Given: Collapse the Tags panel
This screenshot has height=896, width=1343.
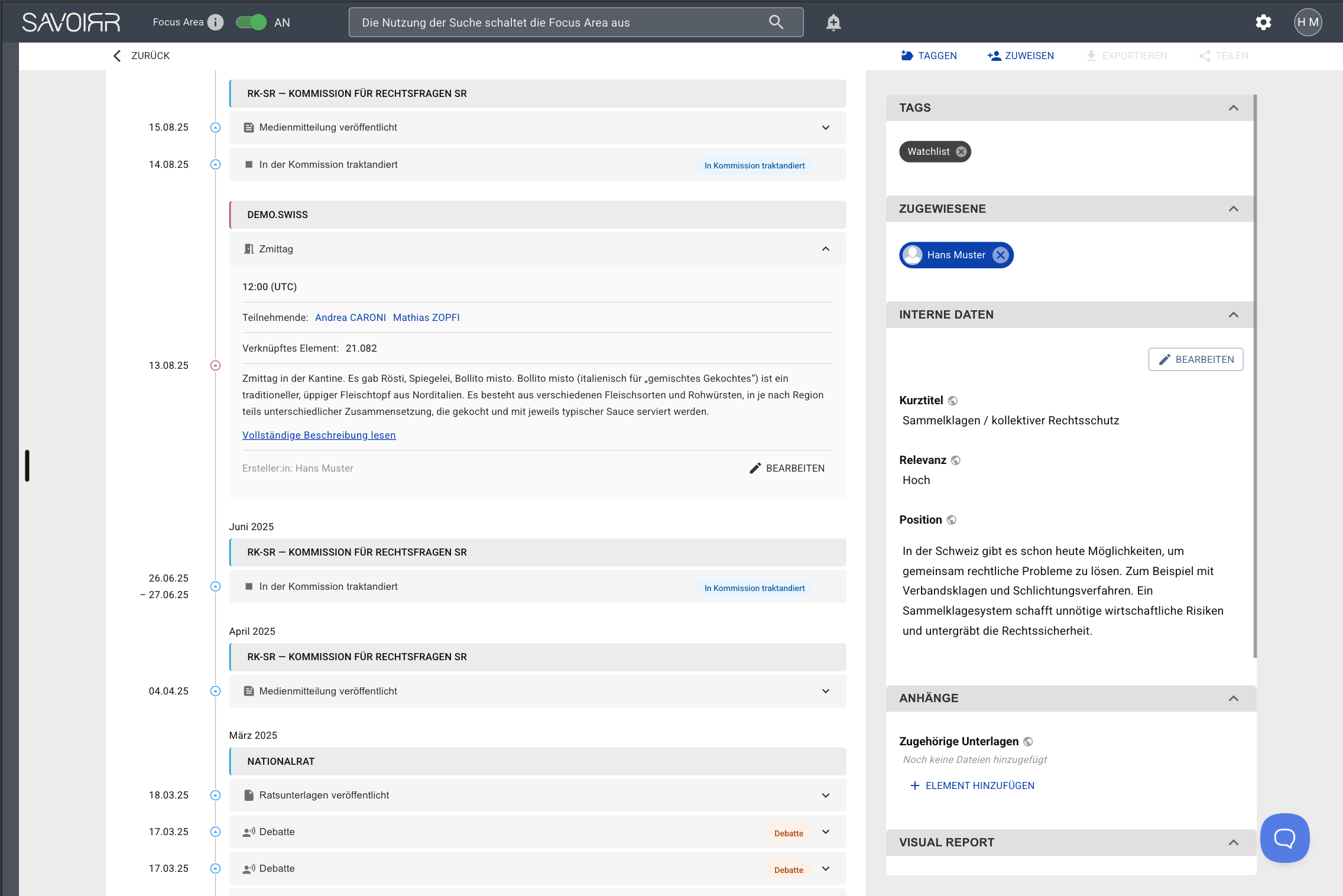Looking at the screenshot, I should click(1233, 108).
